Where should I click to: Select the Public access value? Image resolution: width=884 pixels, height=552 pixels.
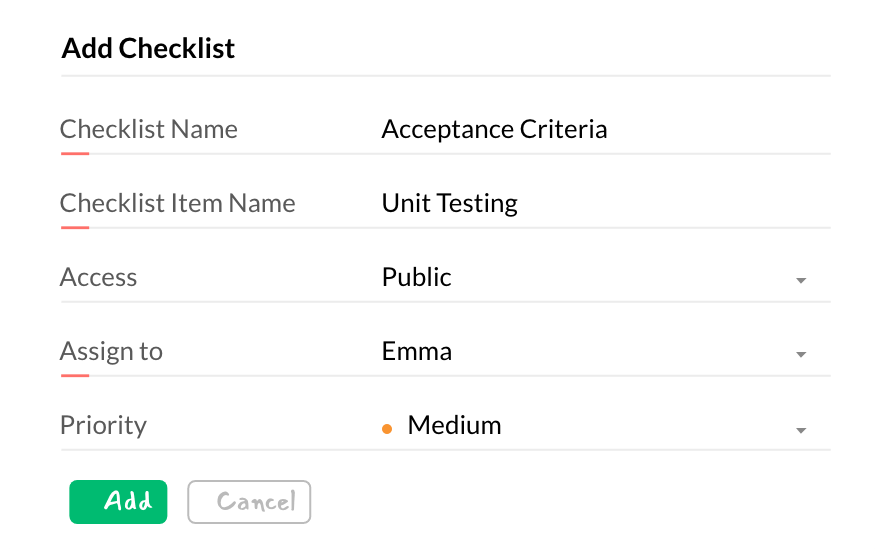(416, 277)
